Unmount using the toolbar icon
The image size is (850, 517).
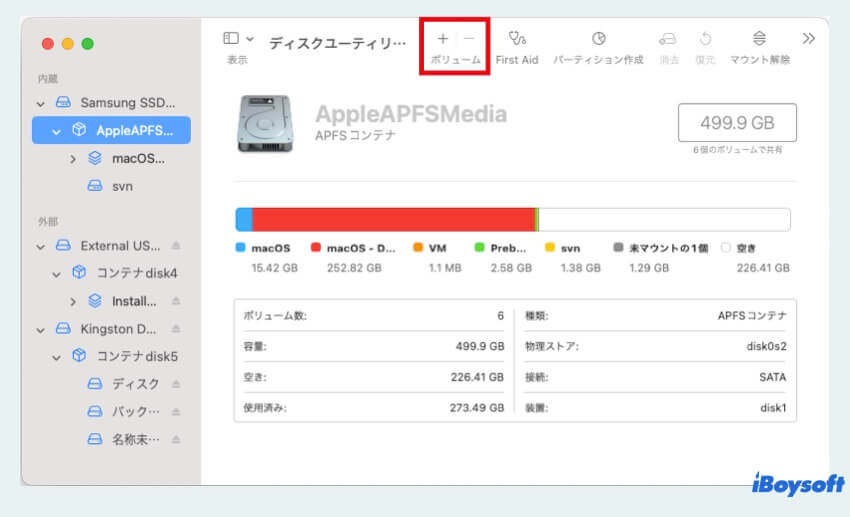(759, 38)
